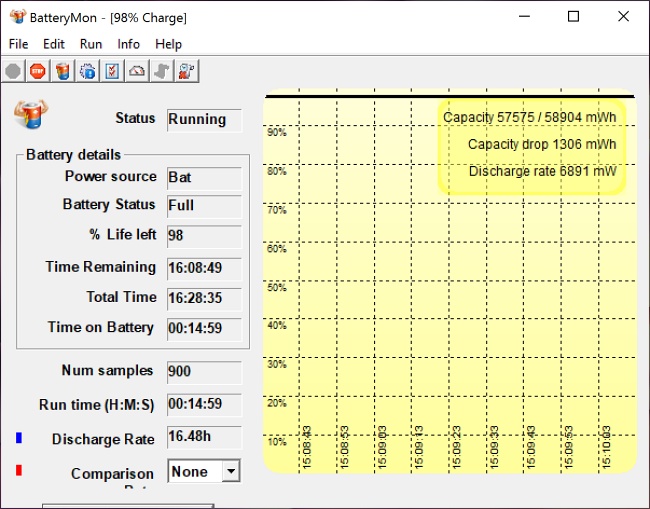Click the 'Discharge rate 6891 mW' chart text
The image size is (650, 509).
click(543, 171)
